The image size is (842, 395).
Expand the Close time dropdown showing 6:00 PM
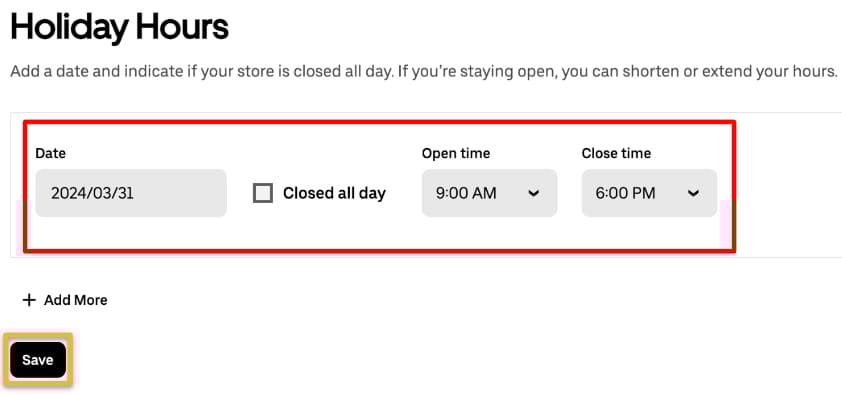[649, 193]
